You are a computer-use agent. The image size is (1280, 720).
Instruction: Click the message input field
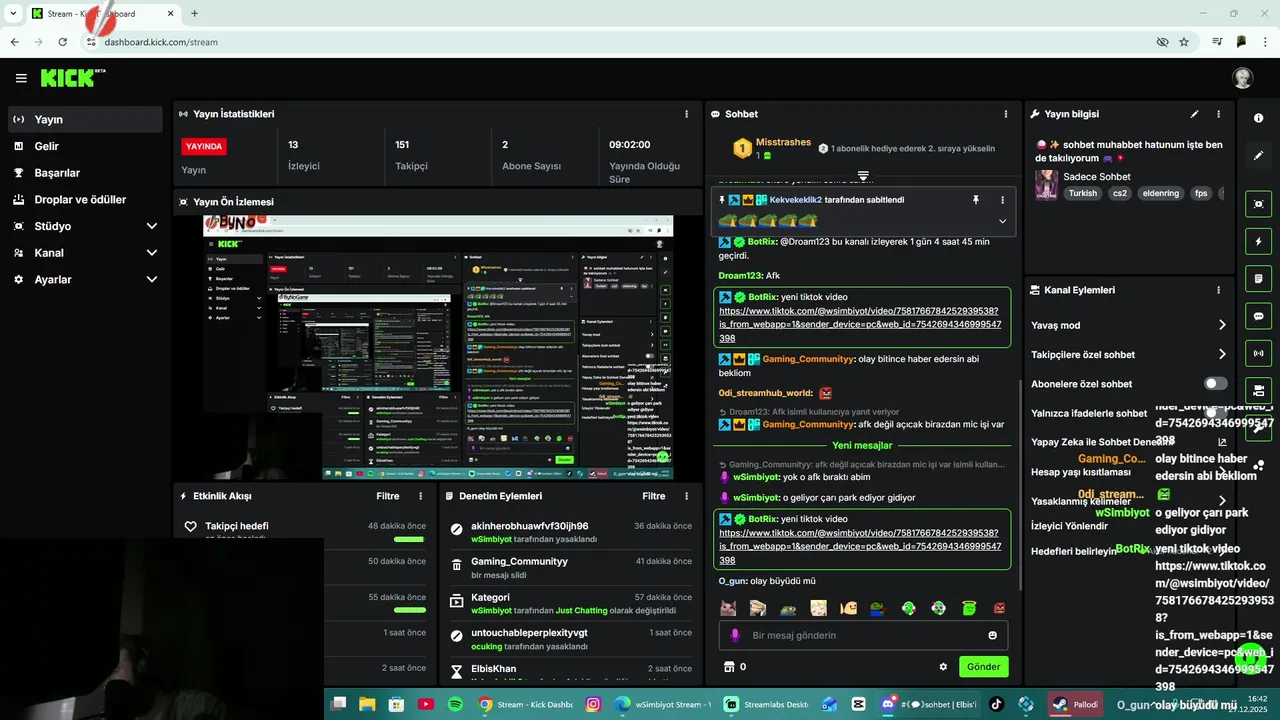863,635
